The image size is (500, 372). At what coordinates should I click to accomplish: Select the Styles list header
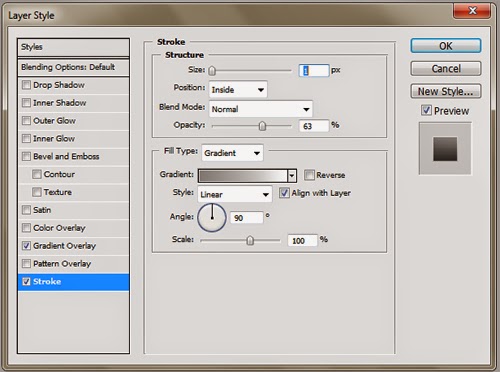[x=73, y=47]
